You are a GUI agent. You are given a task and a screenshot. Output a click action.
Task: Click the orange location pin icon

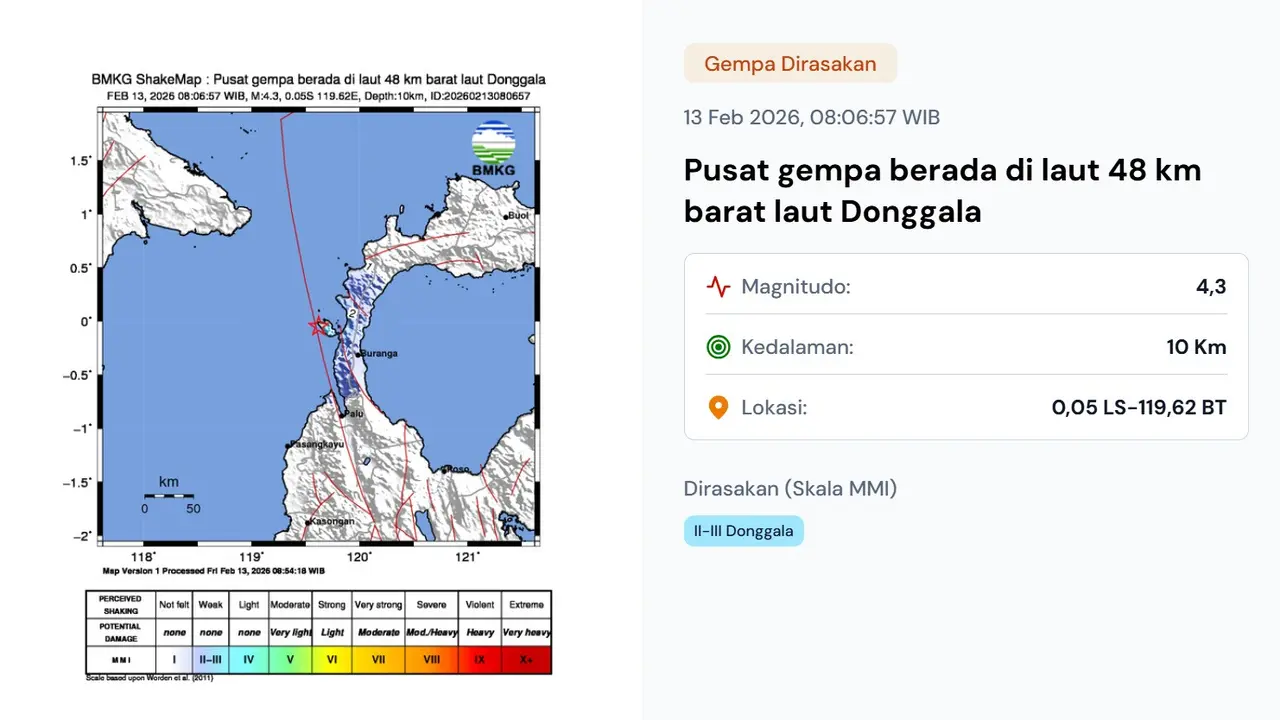pyautogui.click(x=718, y=408)
